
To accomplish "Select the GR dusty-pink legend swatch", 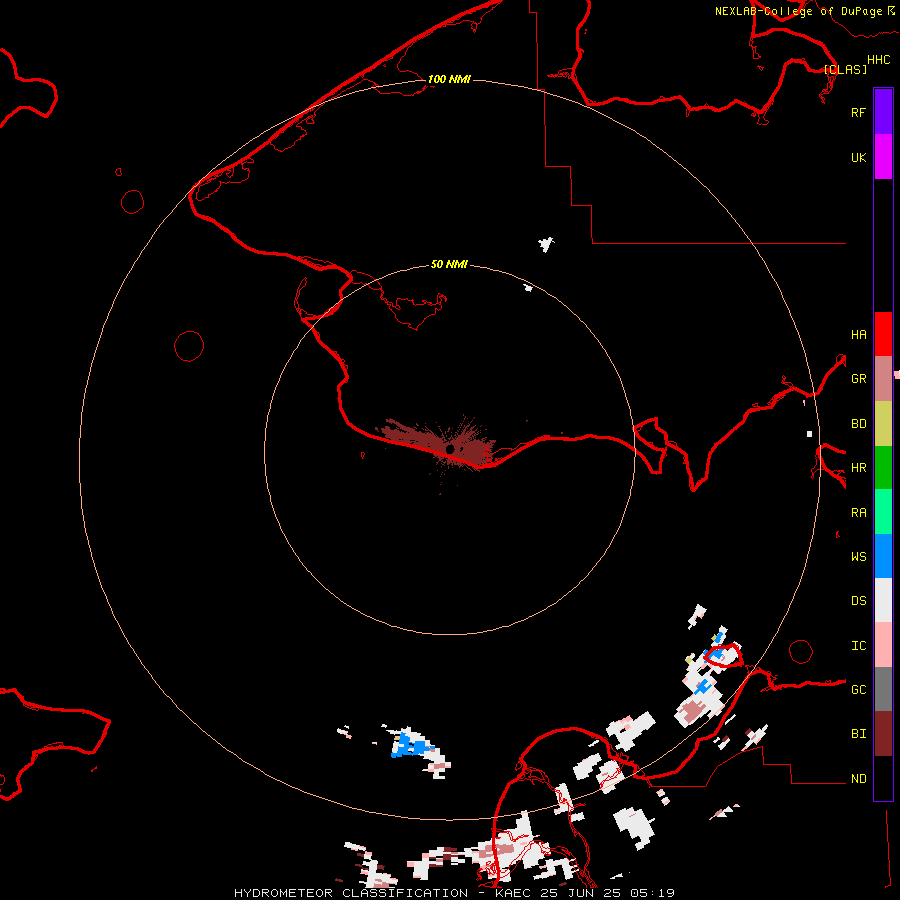I will point(883,379).
